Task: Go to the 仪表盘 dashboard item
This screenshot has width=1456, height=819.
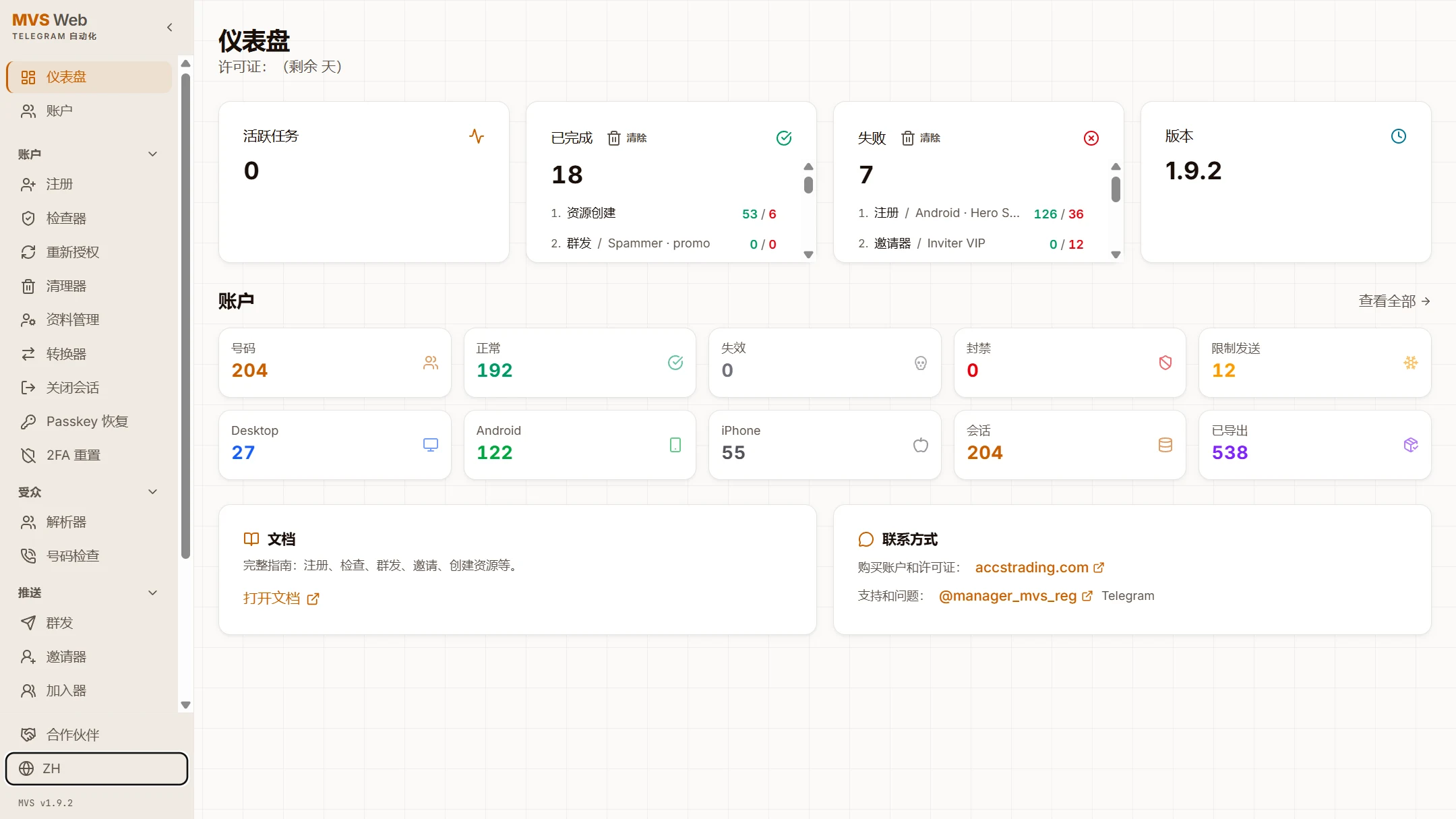Action: 66,76
